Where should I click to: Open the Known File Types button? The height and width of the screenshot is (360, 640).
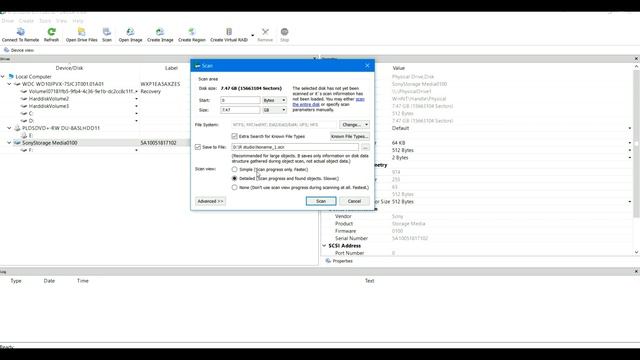pyautogui.click(x=350, y=136)
